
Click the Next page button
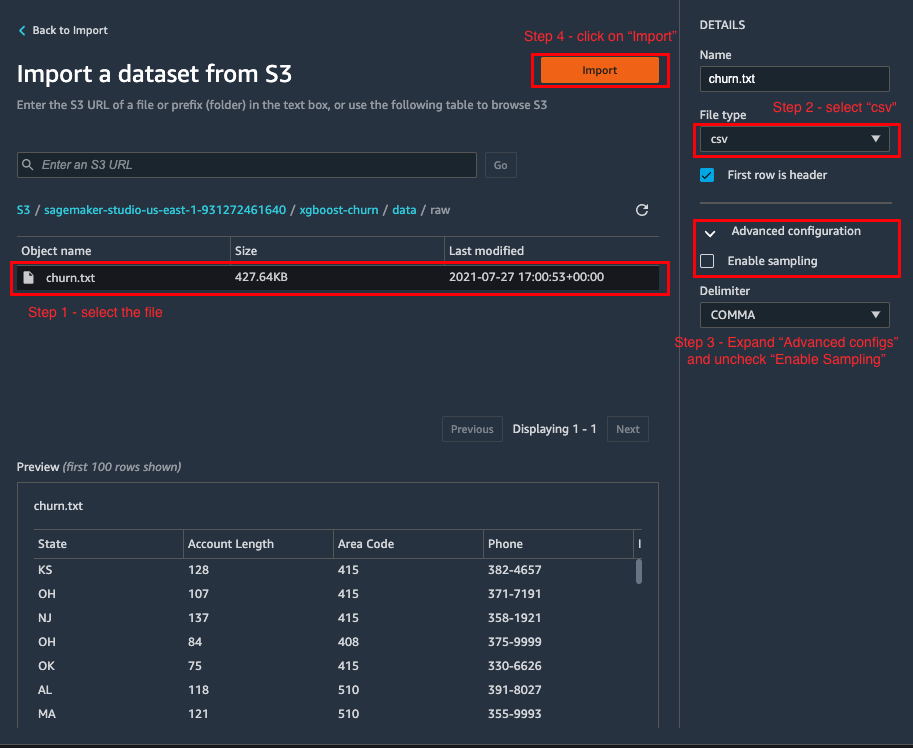(628, 429)
